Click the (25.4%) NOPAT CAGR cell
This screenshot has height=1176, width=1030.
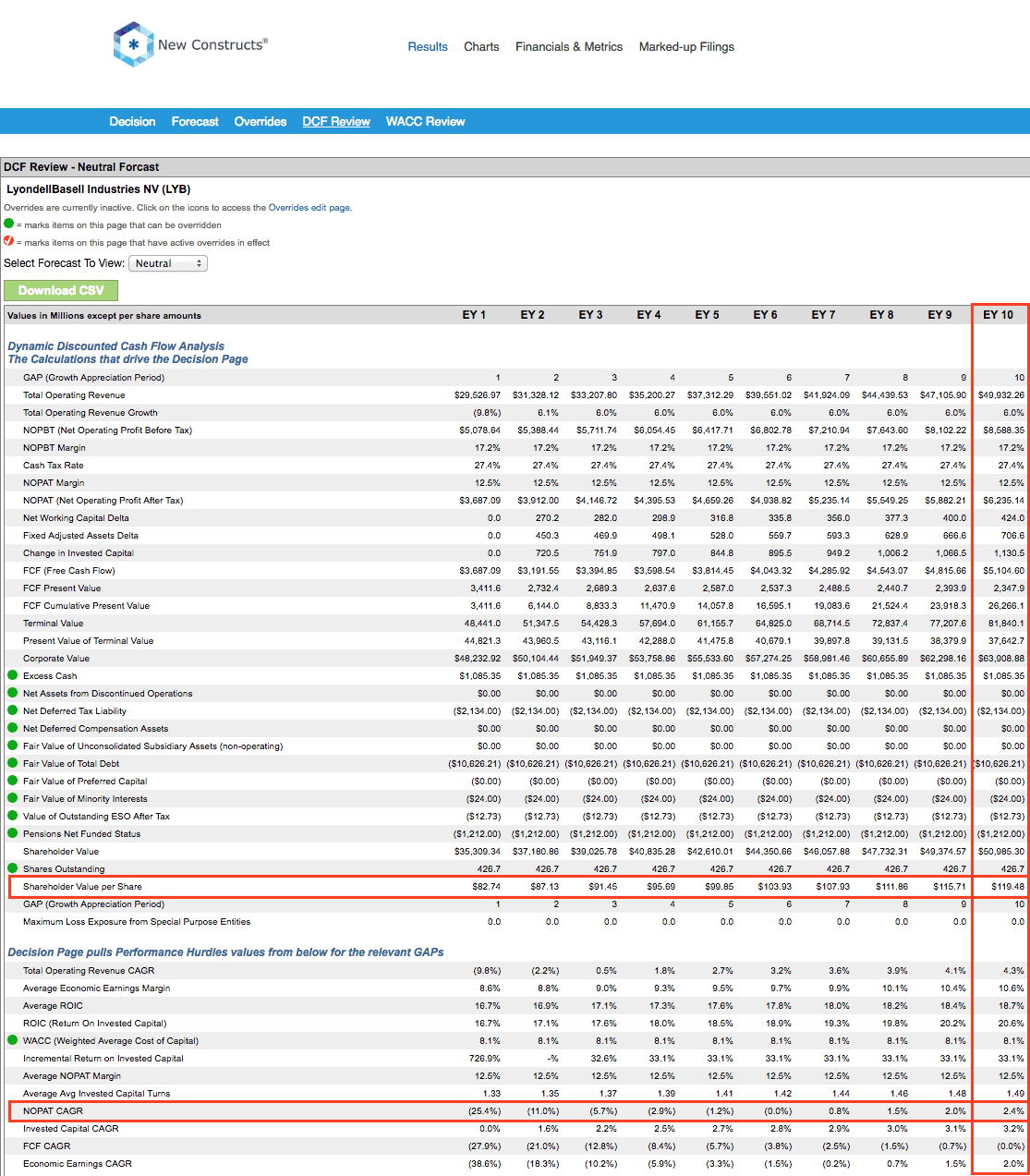(485, 1110)
